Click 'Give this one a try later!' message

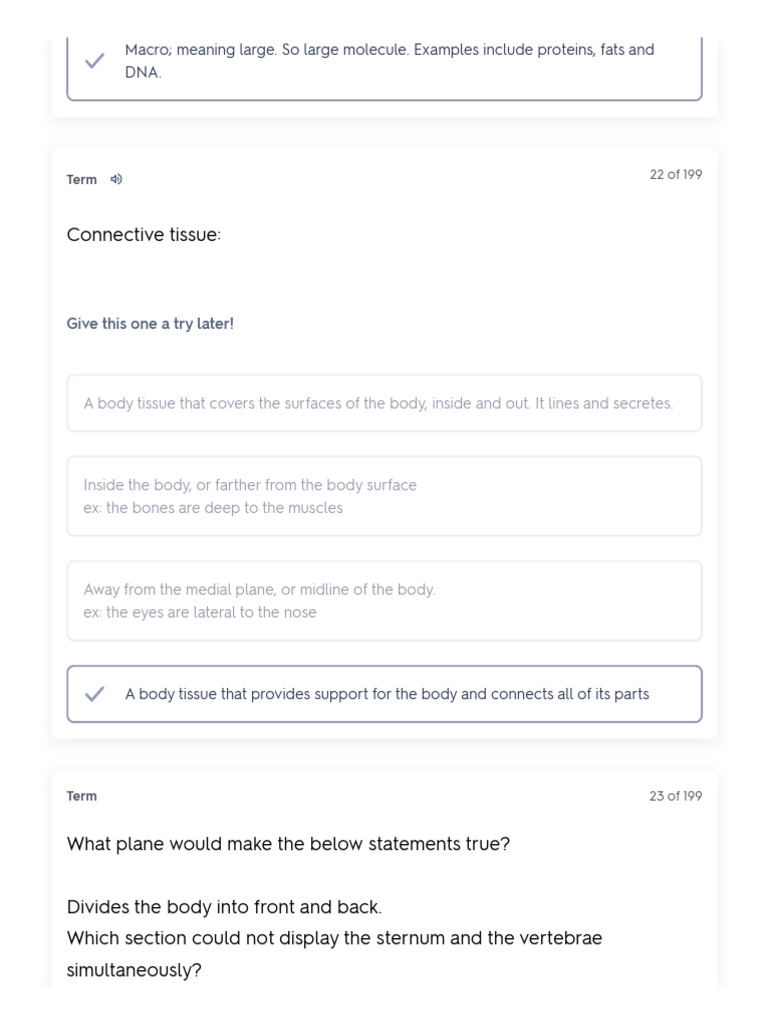point(150,324)
